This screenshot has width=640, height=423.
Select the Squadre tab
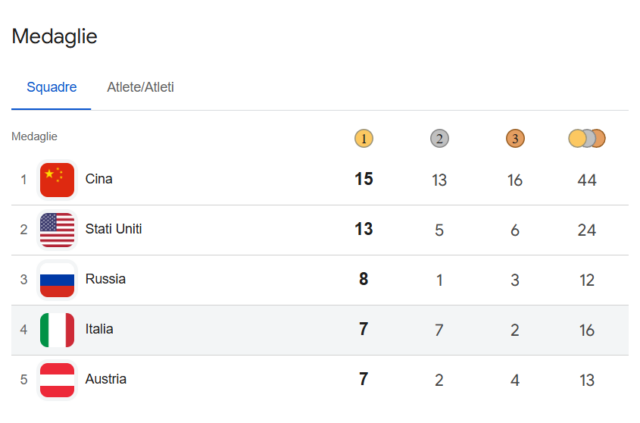(x=51, y=87)
